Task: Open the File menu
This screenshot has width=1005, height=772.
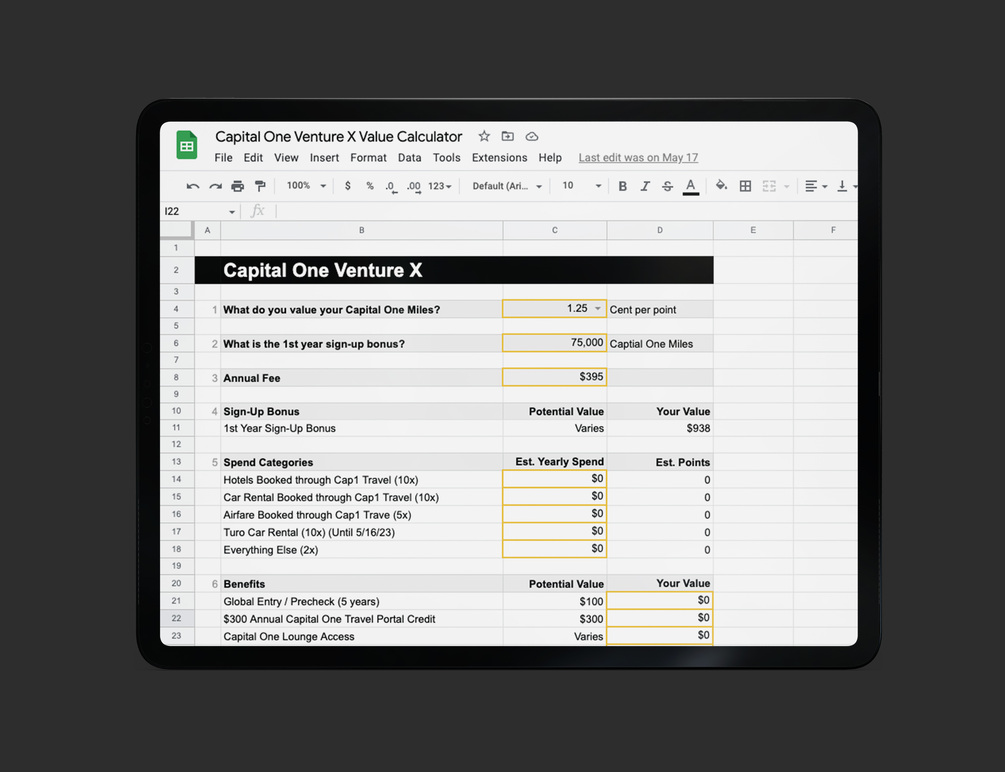Action: pos(223,158)
